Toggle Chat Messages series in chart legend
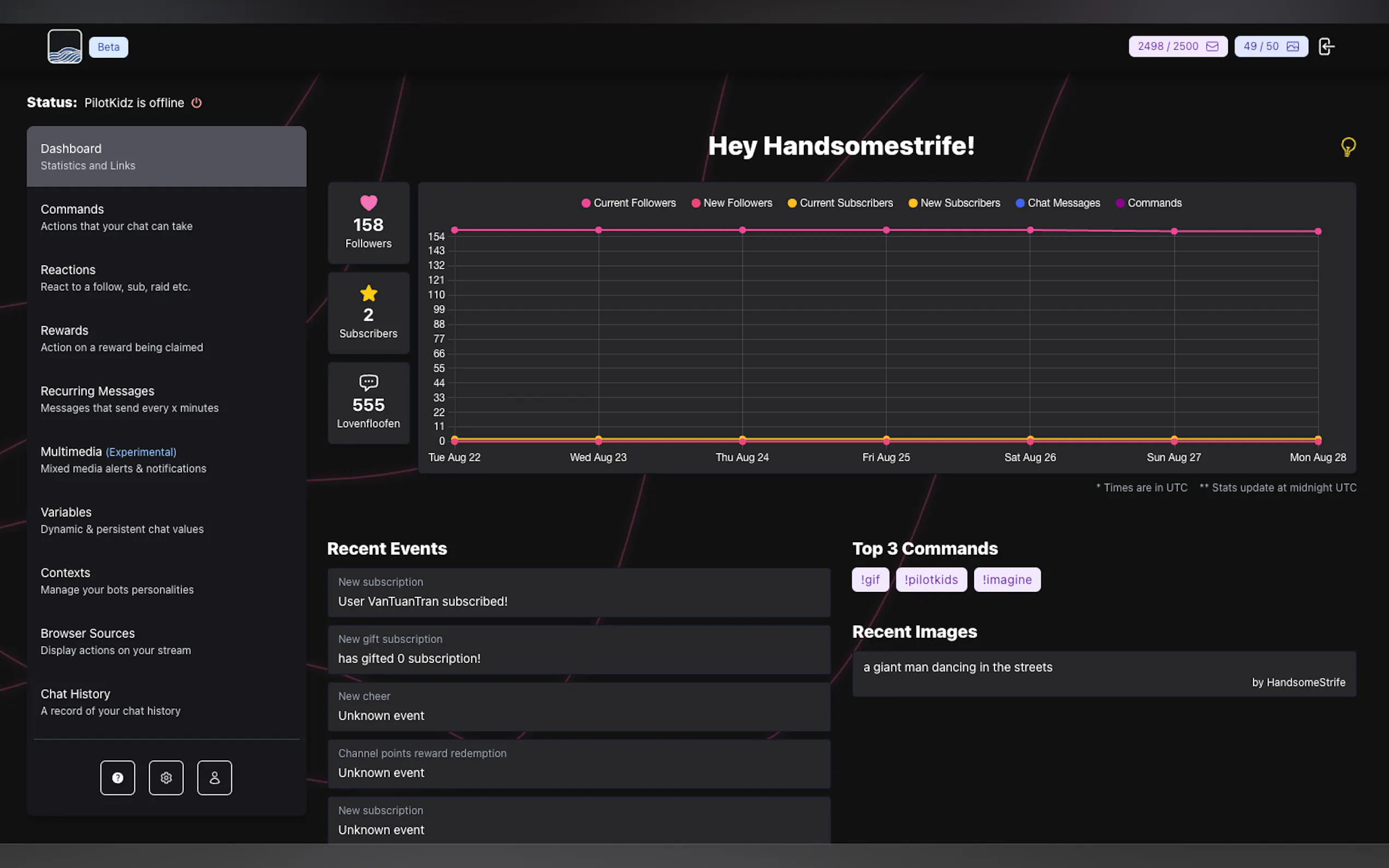The width and height of the screenshot is (1389, 868). point(1057,203)
